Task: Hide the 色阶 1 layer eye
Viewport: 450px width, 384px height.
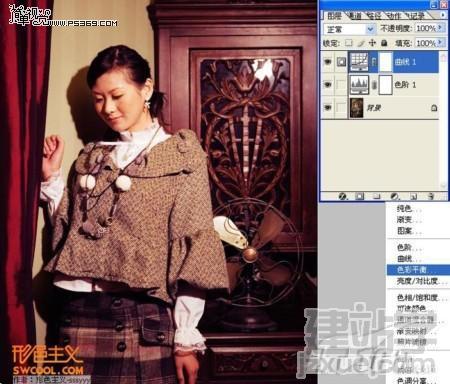Action: pos(328,84)
